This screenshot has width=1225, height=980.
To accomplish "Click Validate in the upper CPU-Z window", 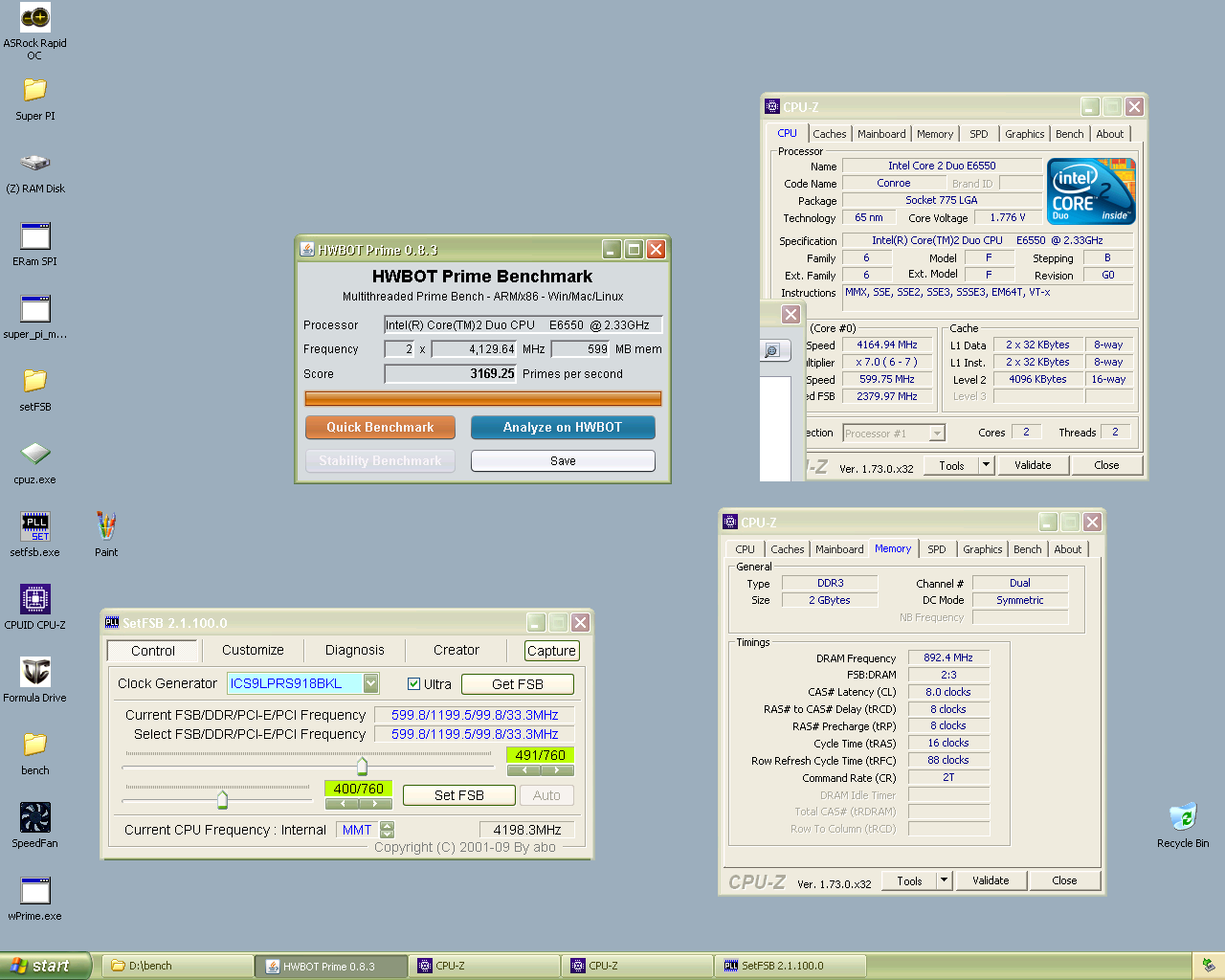I will pyautogui.click(x=1033, y=465).
